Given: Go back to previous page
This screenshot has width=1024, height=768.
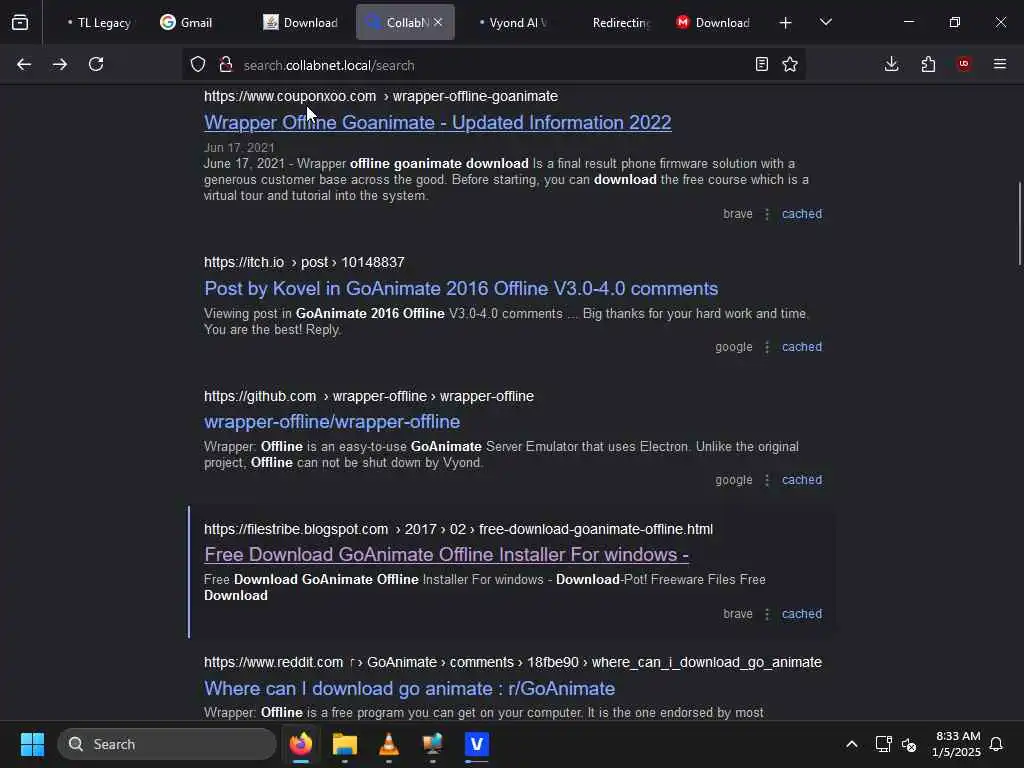Looking at the screenshot, I should [24, 65].
